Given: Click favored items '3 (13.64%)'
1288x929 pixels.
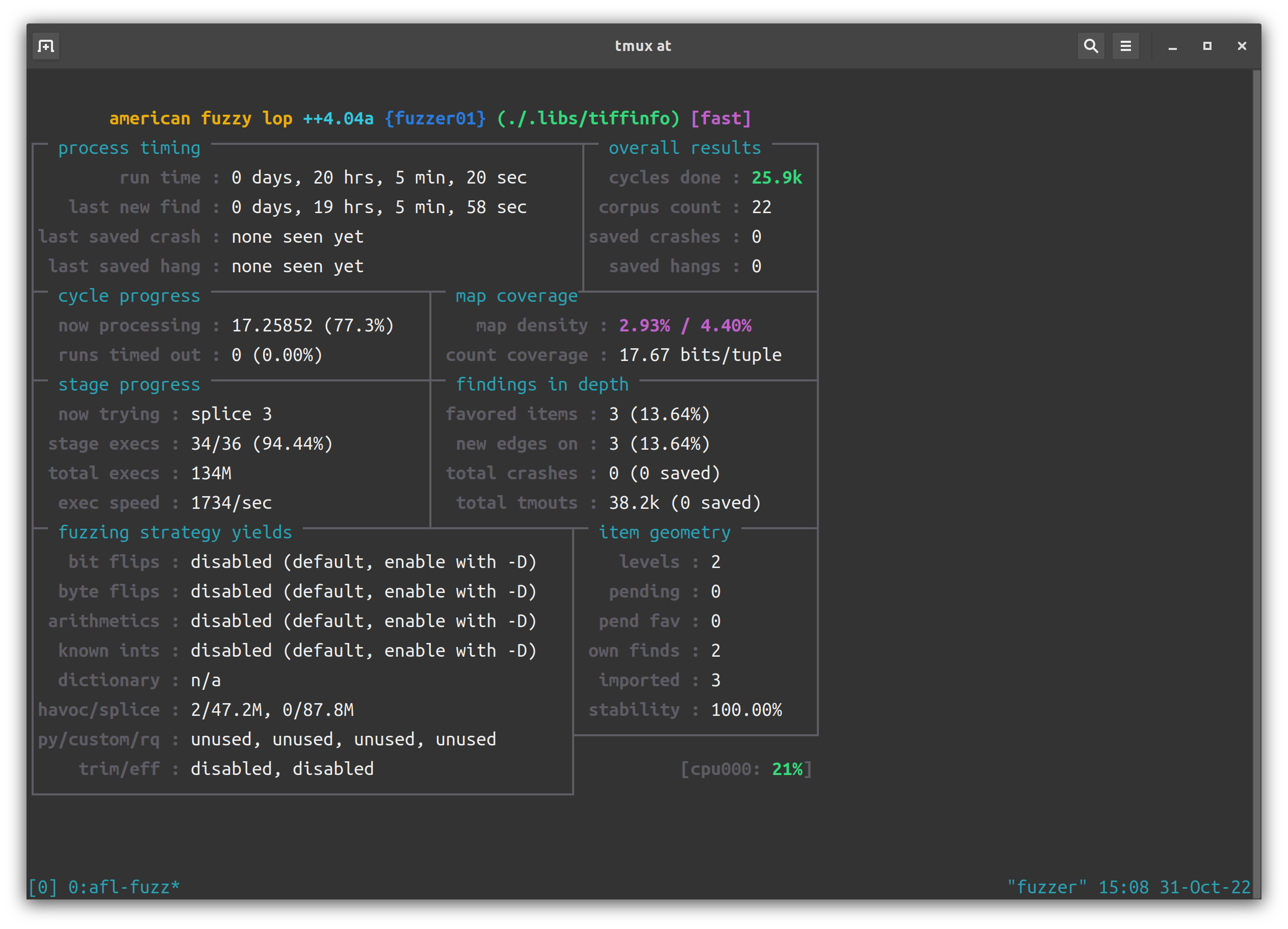Looking at the screenshot, I should (x=659, y=414).
